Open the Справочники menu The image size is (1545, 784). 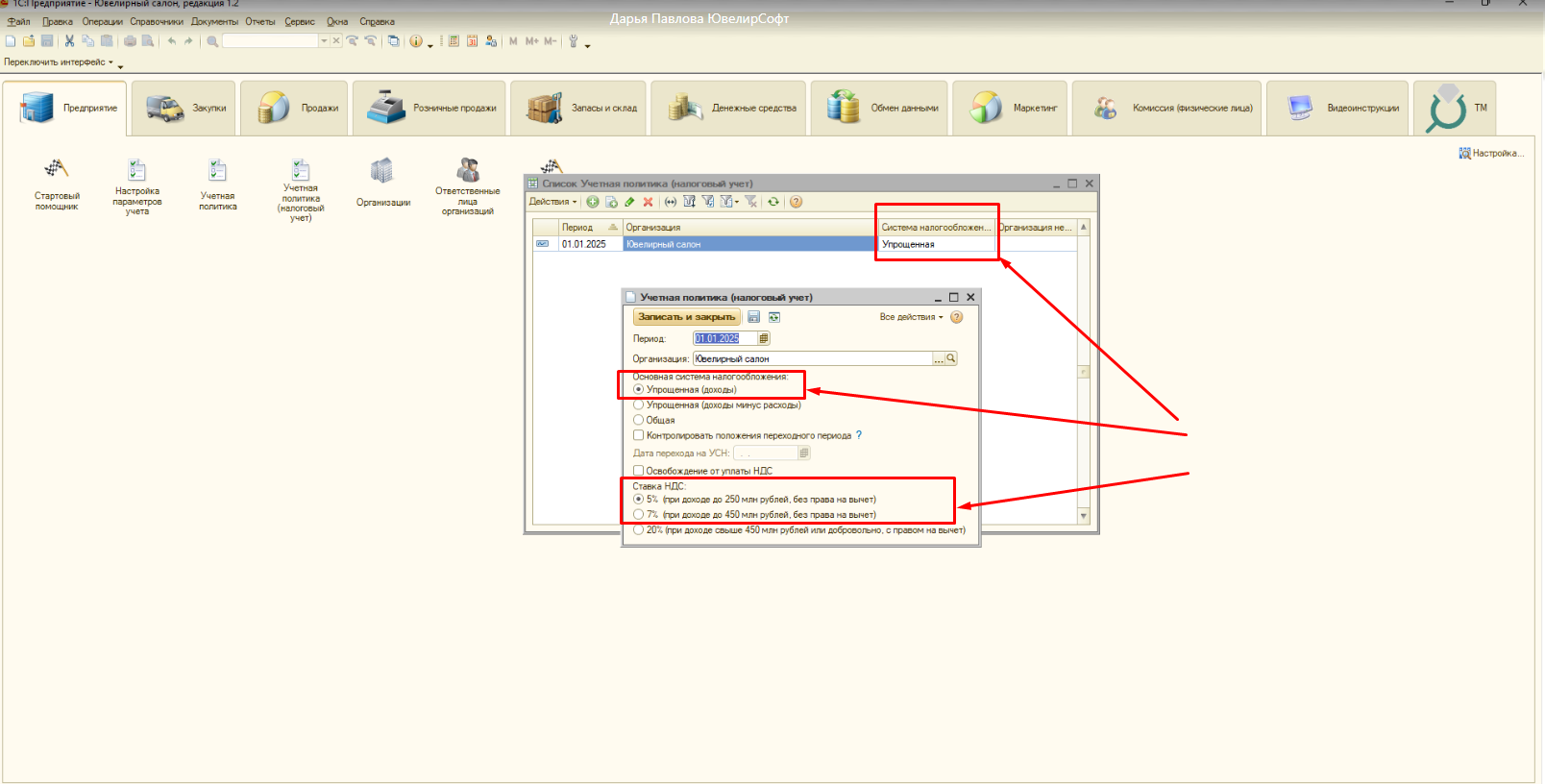157,21
